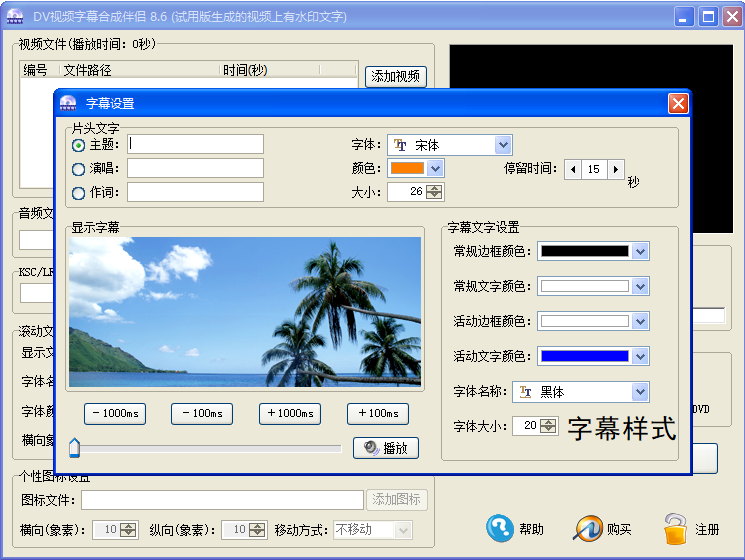Screen dimensions: 745x560
Task: Click the 注册 register lock icon
Action: click(x=676, y=528)
